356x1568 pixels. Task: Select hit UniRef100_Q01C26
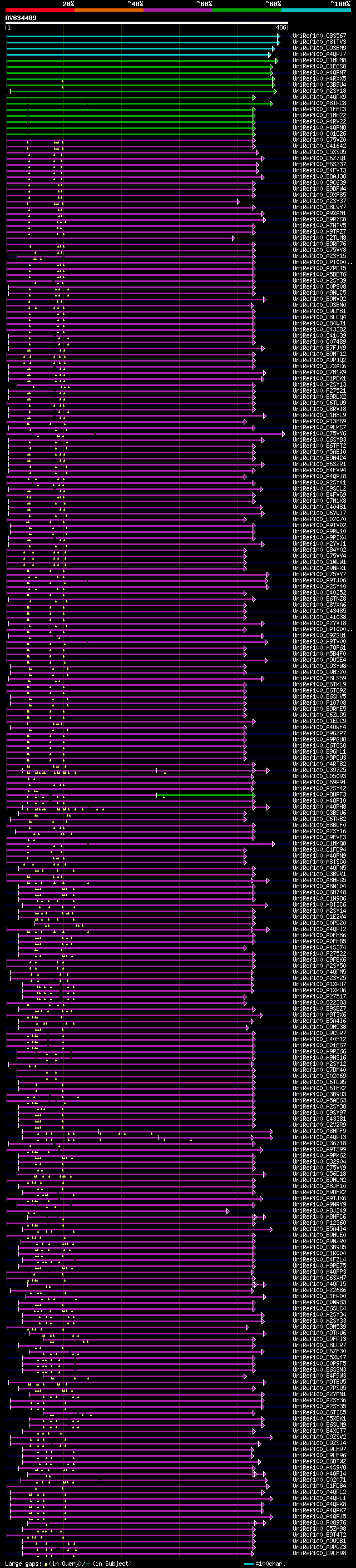coord(319,134)
